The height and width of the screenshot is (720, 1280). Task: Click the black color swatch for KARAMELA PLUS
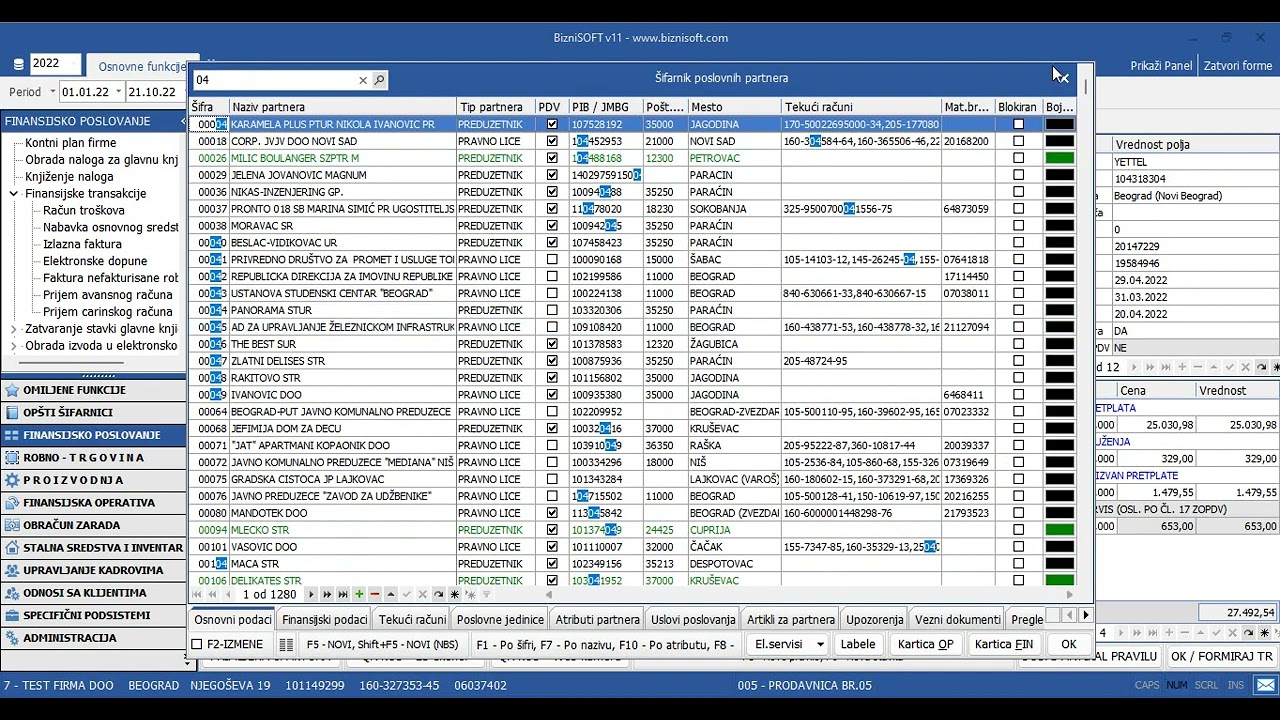pyautogui.click(x=1059, y=124)
